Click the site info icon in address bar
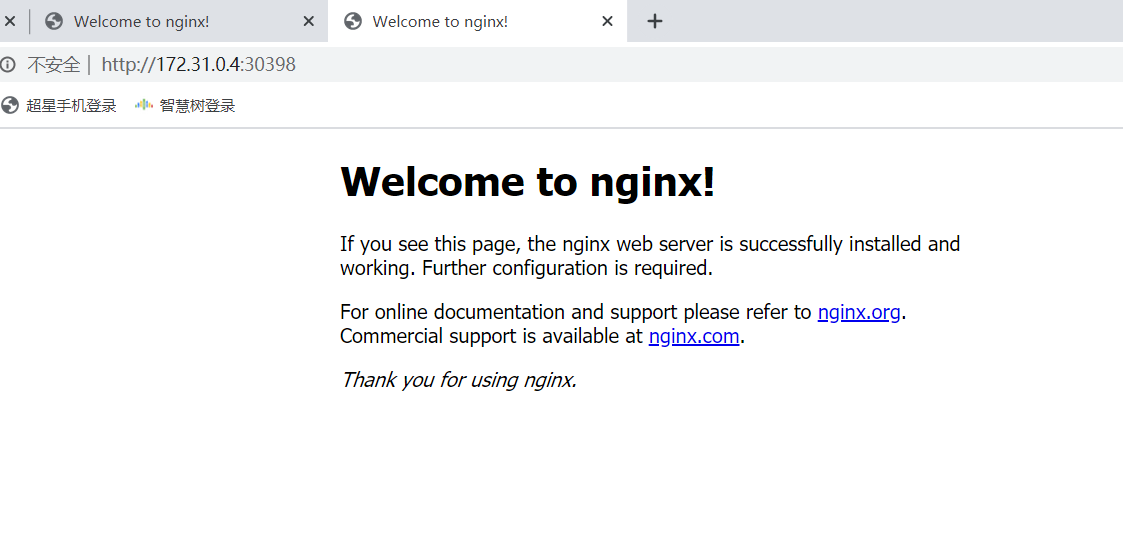This screenshot has height=560, width=1123. click(x=8, y=65)
